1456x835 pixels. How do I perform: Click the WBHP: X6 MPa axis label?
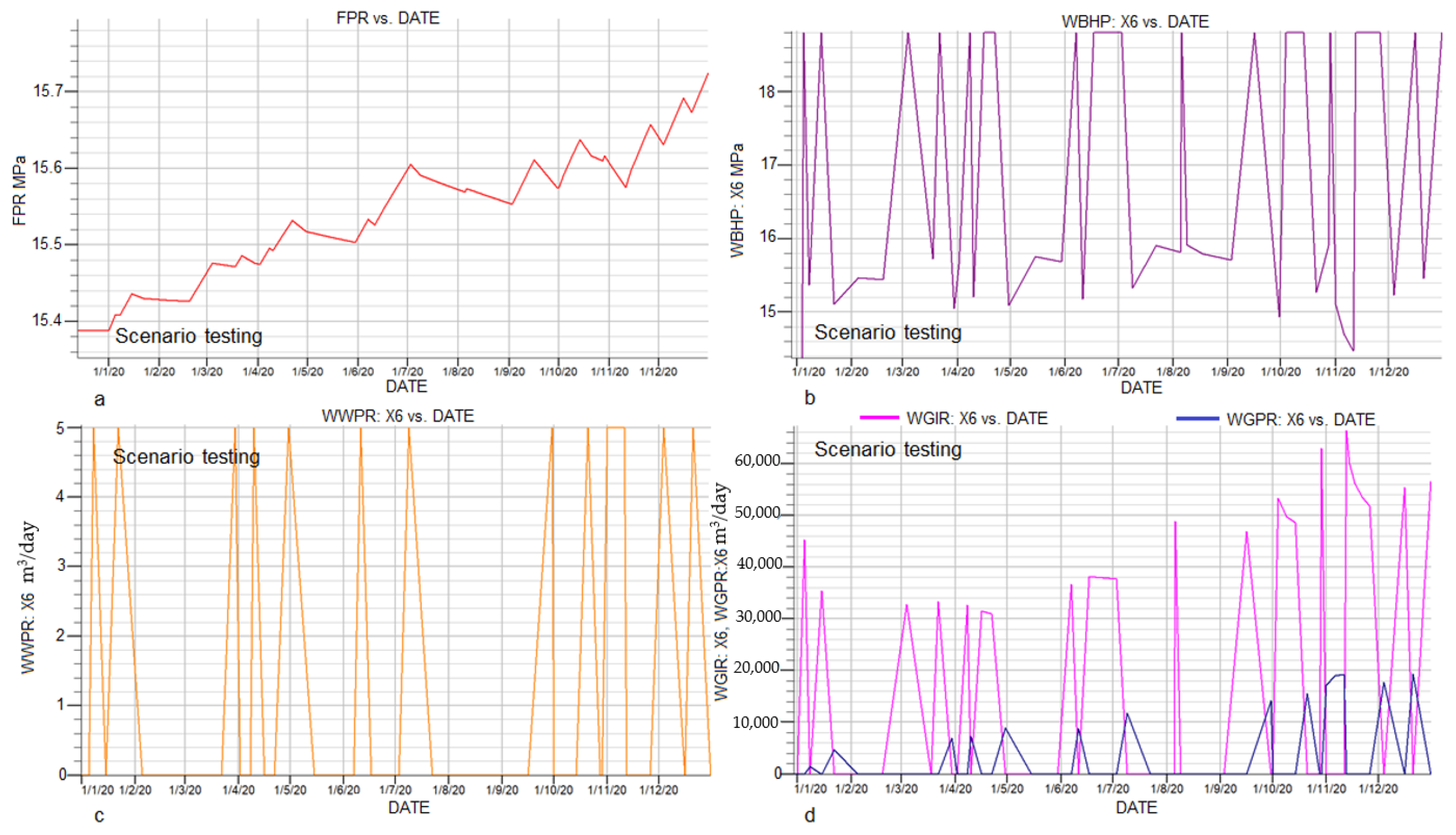(x=737, y=200)
